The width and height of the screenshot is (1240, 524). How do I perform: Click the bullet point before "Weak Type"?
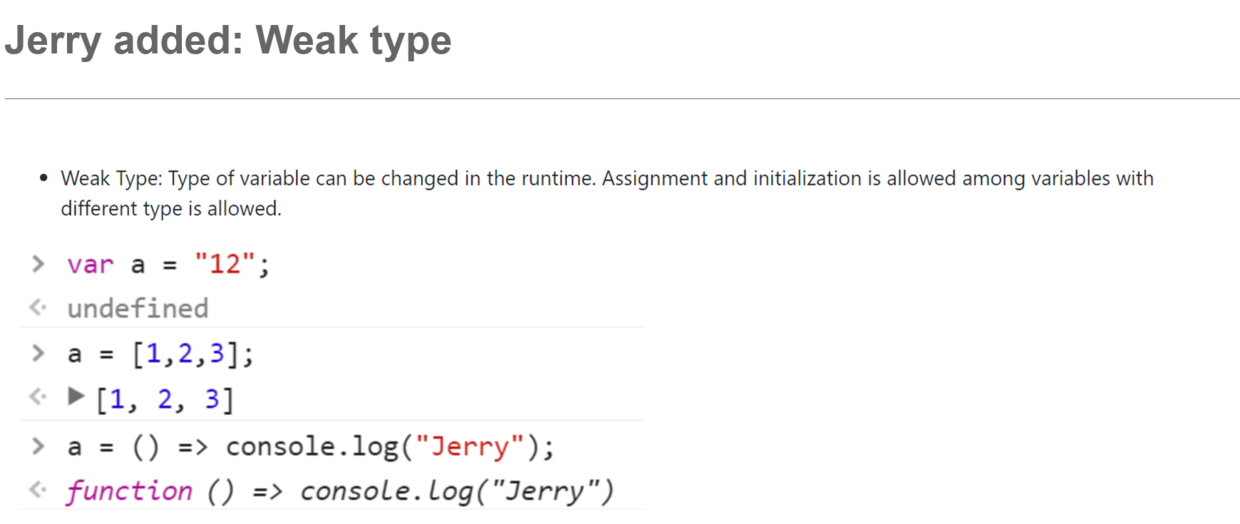click(x=43, y=179)
